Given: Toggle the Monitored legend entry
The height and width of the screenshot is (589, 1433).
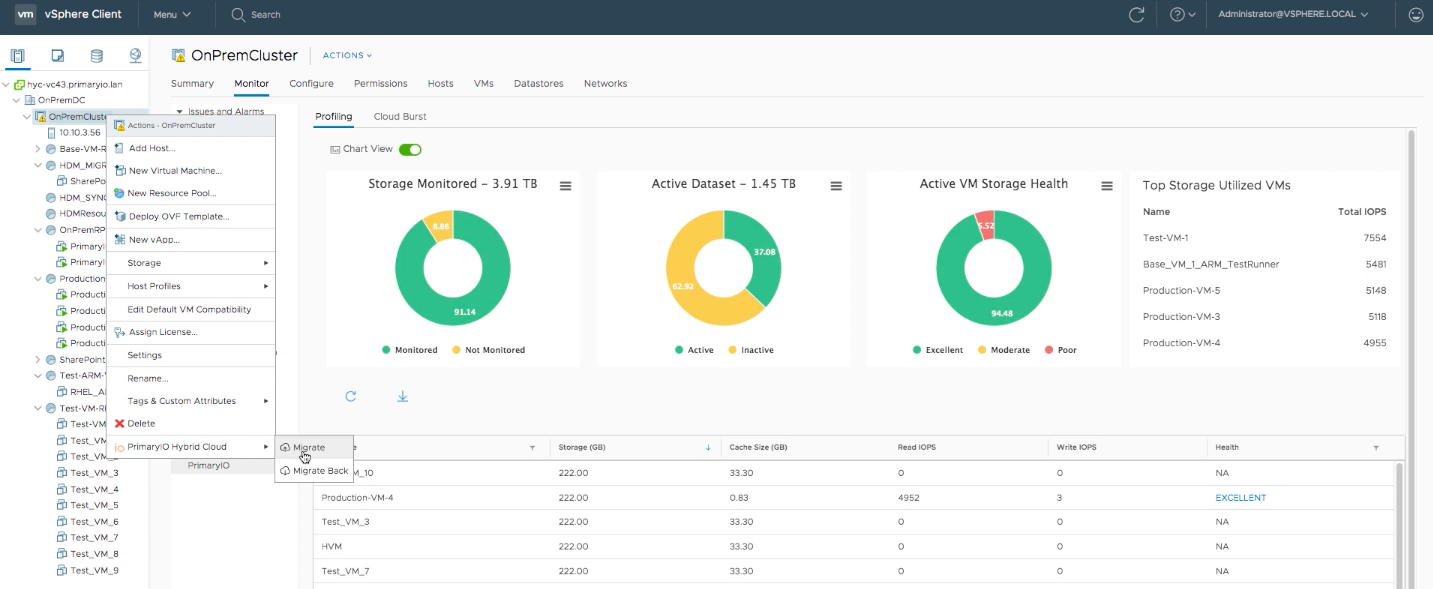Looking at the screenshot, I should click(x=410, y=350).
